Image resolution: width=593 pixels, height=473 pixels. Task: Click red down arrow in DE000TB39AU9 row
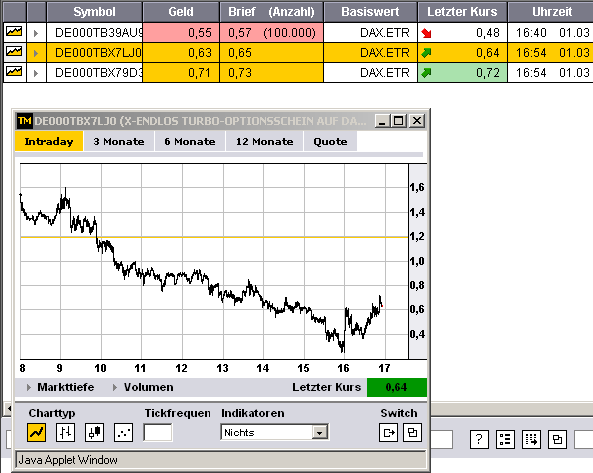click(x=427, y=33)
